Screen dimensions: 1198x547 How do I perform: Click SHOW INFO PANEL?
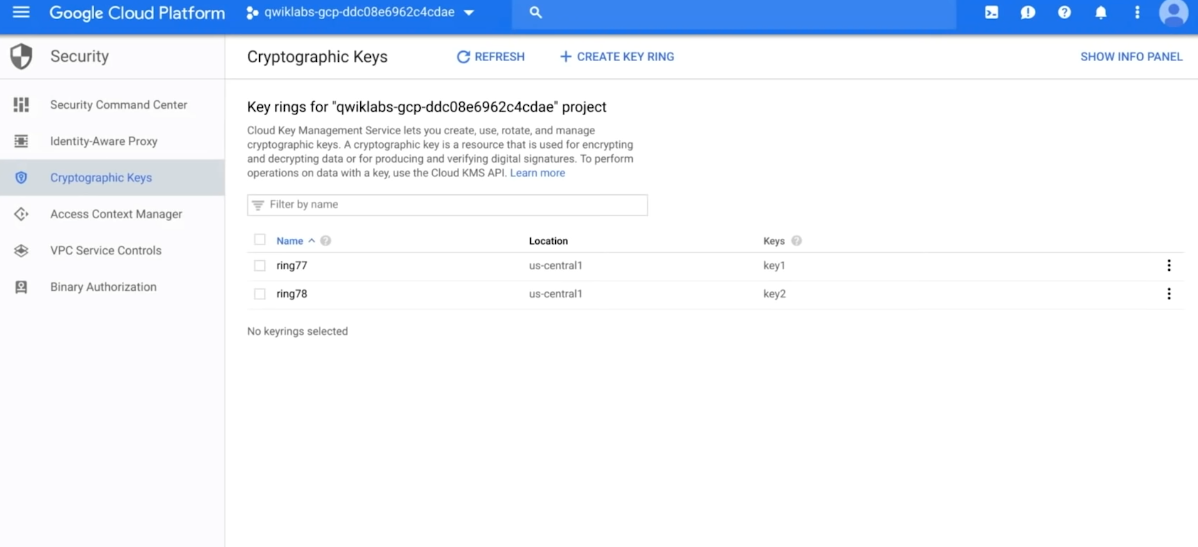[x=1132, y=57]
